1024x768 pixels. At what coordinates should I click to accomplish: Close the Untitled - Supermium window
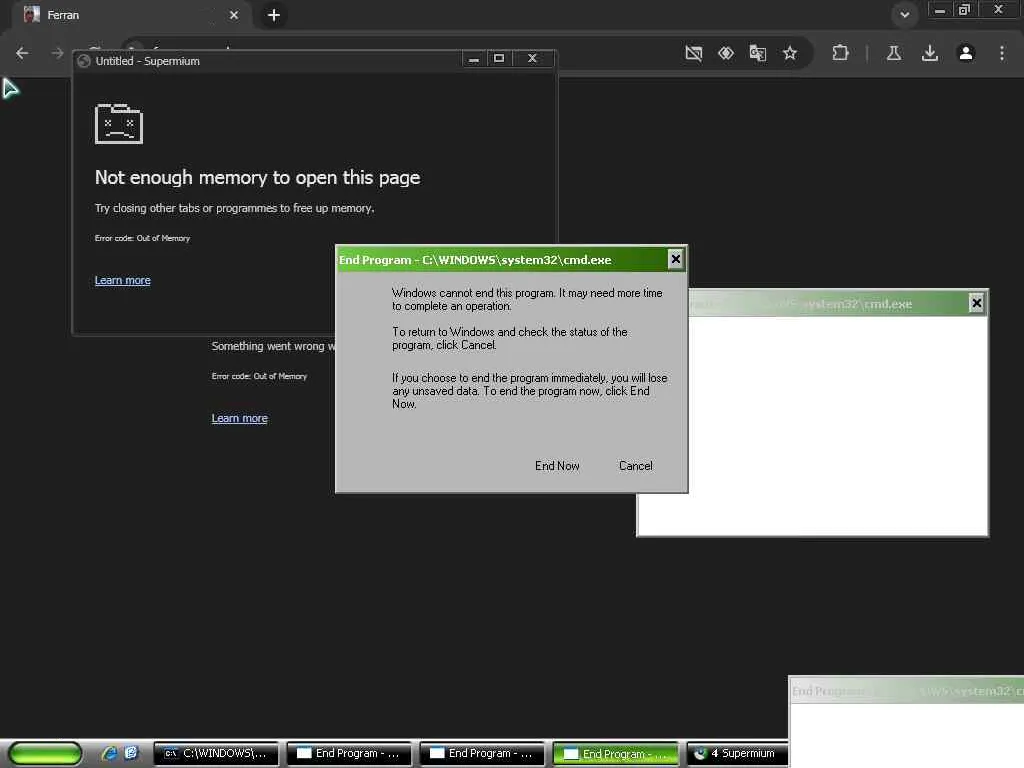(532, 59)
